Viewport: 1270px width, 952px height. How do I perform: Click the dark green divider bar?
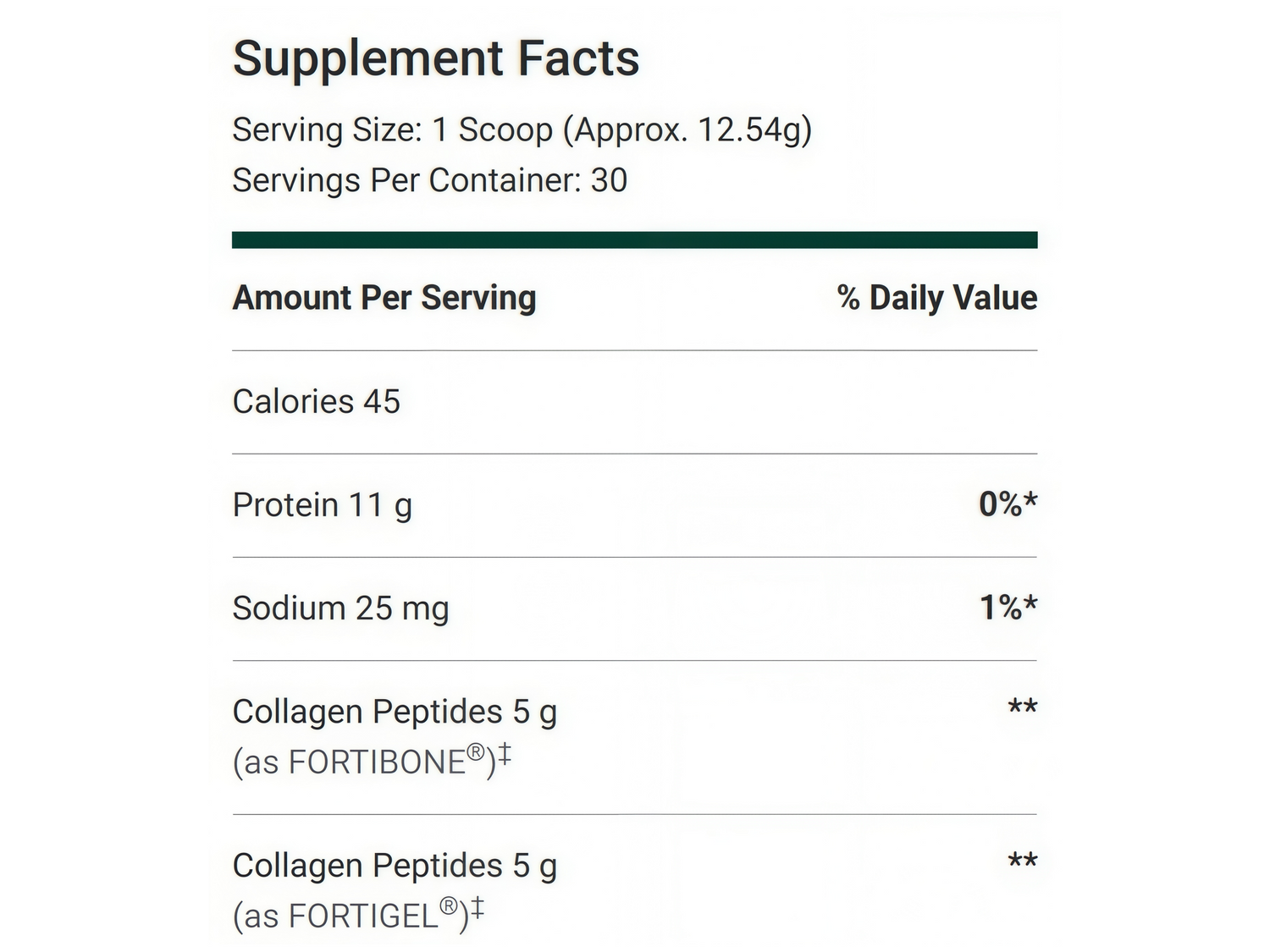point(634,240)
